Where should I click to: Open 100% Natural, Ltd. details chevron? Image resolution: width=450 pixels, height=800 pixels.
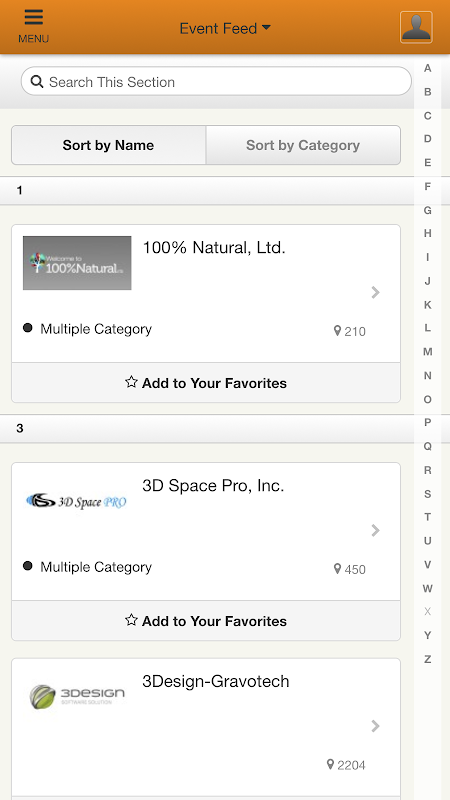pos(376,292)
